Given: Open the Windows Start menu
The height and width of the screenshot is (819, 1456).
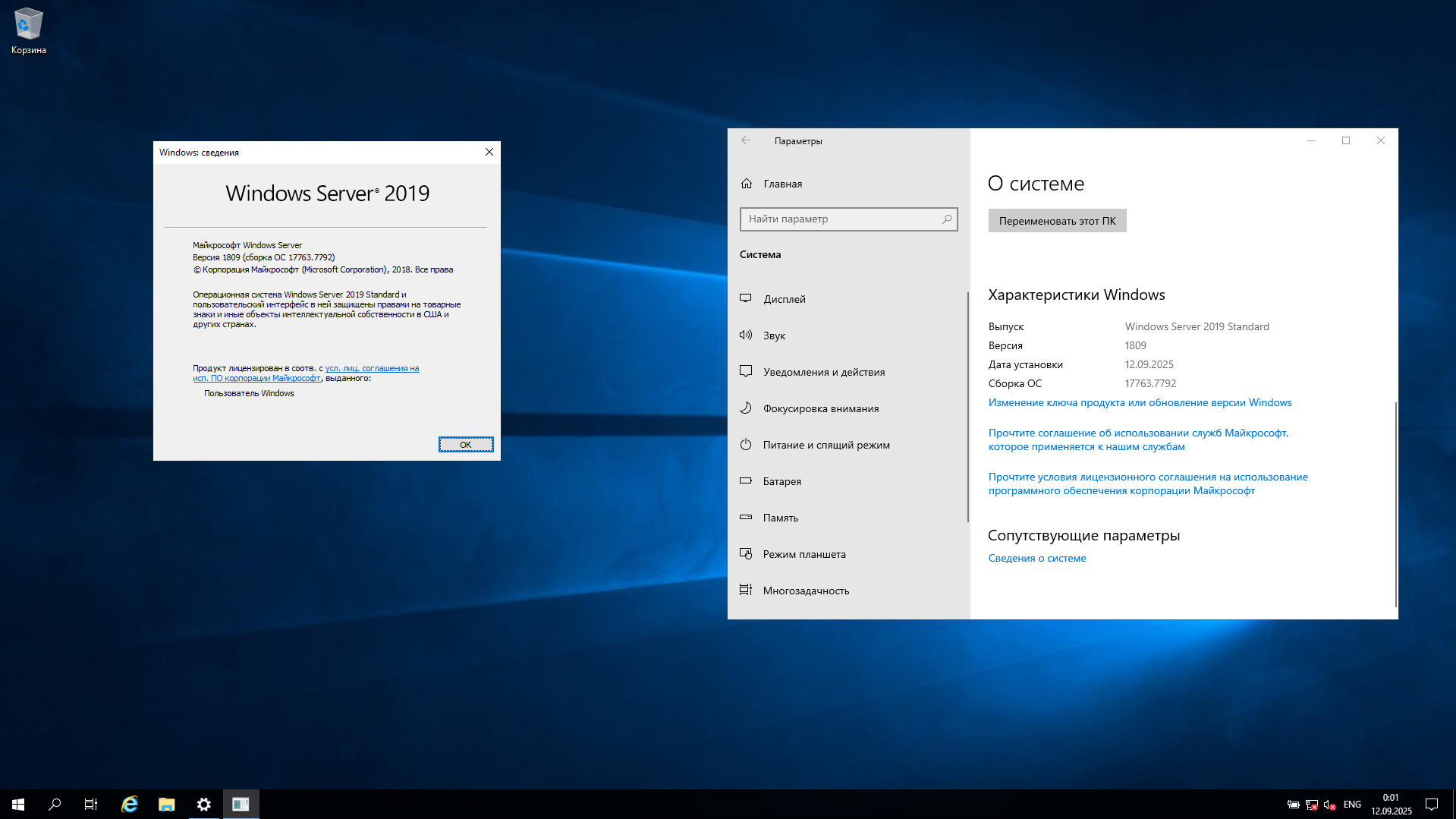Looking at the screenshot, I should pos(18,805).
